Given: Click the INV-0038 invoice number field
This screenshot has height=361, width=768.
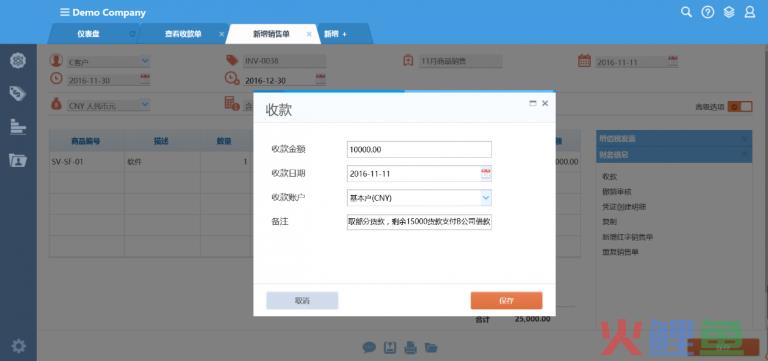Looking at the screenshot, I should 284,61.
